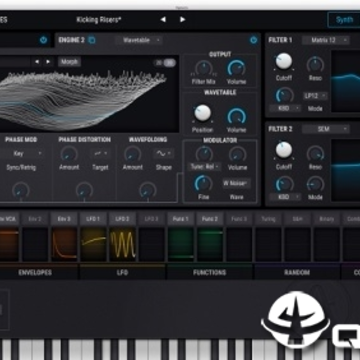The image size is (360, 360).
Task: Click the knob below Phase Distortion
Action: click(84, 191)
